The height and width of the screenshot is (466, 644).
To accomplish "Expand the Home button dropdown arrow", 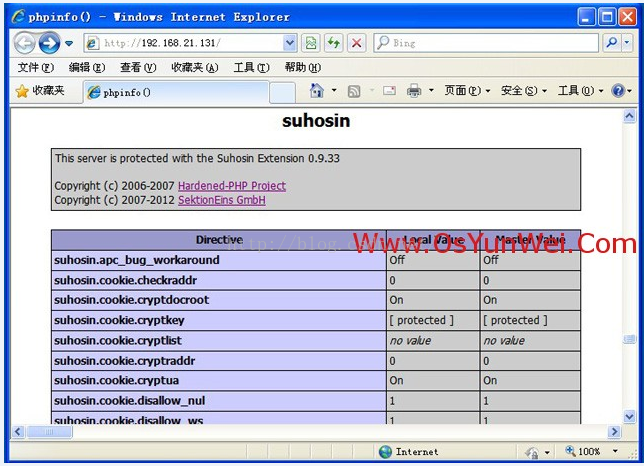I will pyautogui.click(x=334, y=90).
